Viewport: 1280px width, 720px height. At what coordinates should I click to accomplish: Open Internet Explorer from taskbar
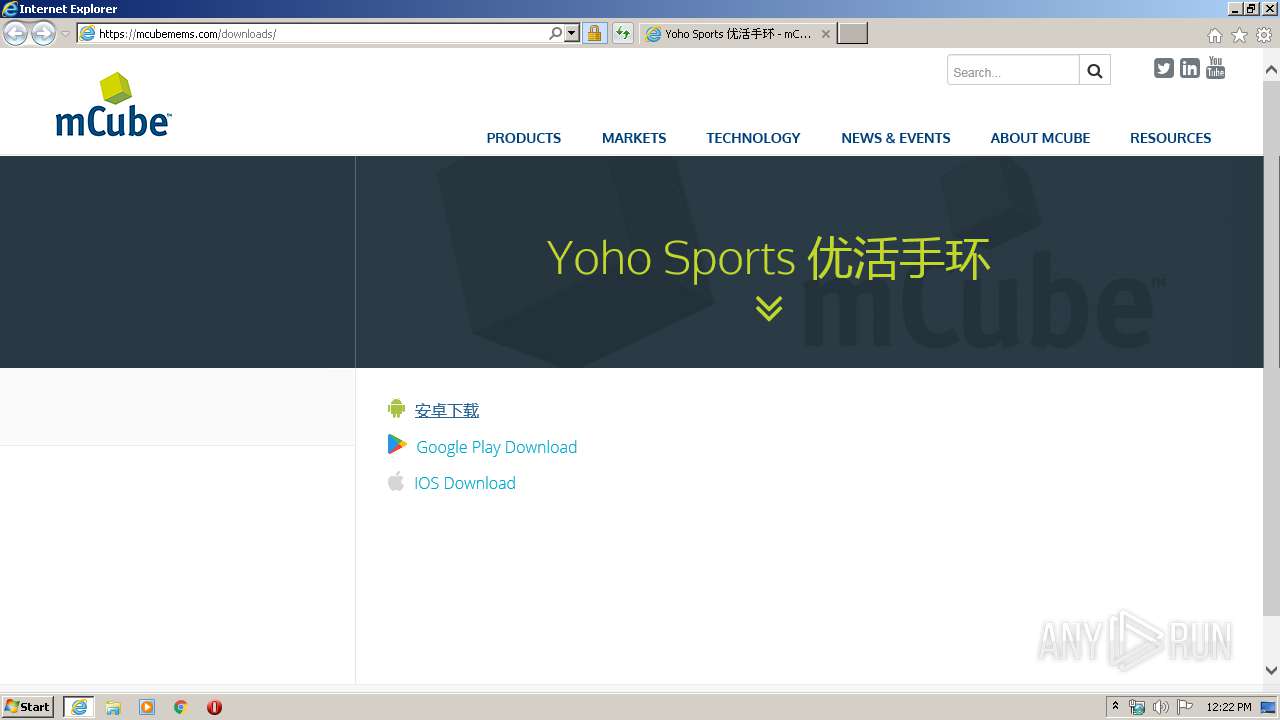tap(79, 707)
